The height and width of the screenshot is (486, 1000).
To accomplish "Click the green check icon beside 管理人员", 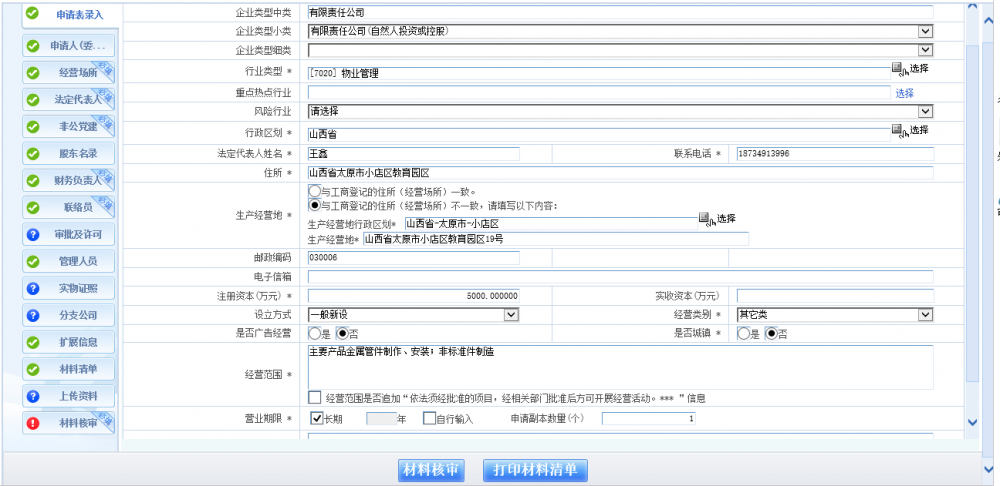I will 33,261.
